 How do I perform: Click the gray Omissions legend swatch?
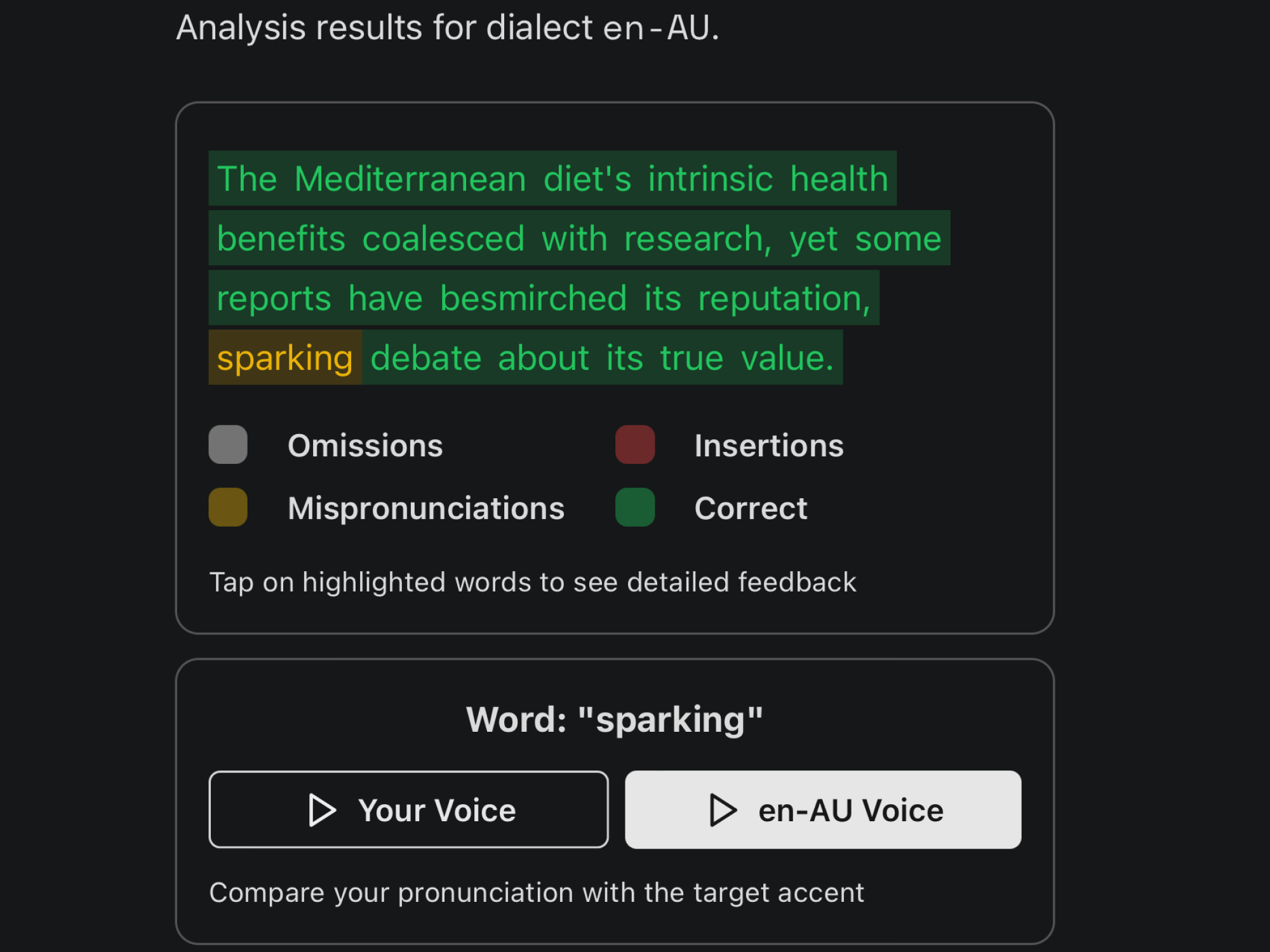(x=228, y=445)
